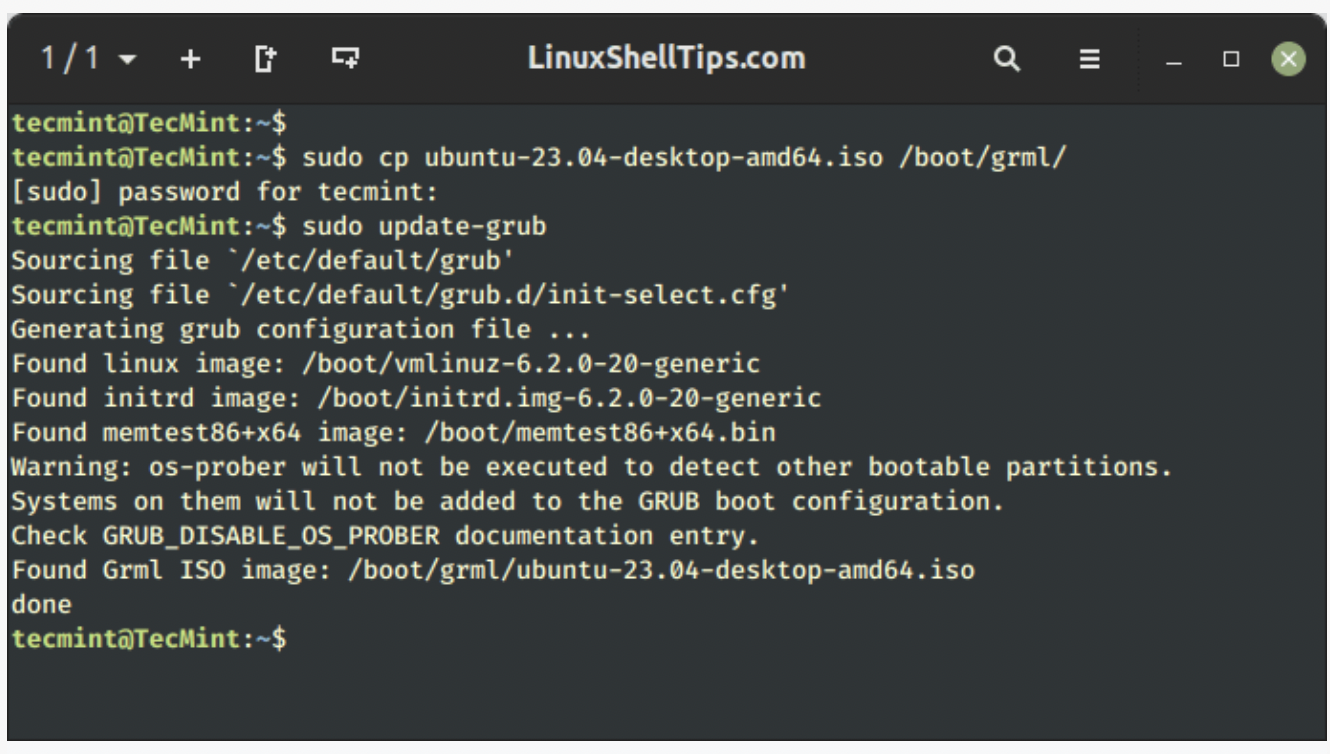This screenshot has width=1330, height=754.
Task: Click the LinuxShellTips.com window title
Action: (666, 58)
